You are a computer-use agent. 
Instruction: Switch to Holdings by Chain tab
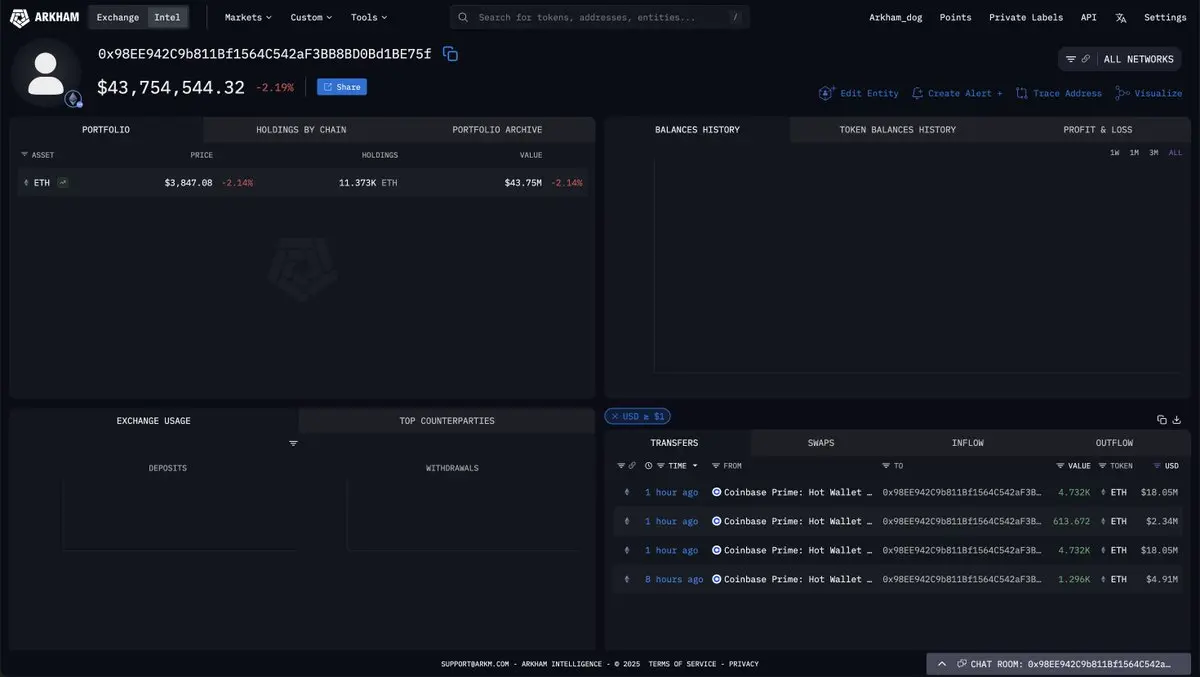[x=301, y=130]
